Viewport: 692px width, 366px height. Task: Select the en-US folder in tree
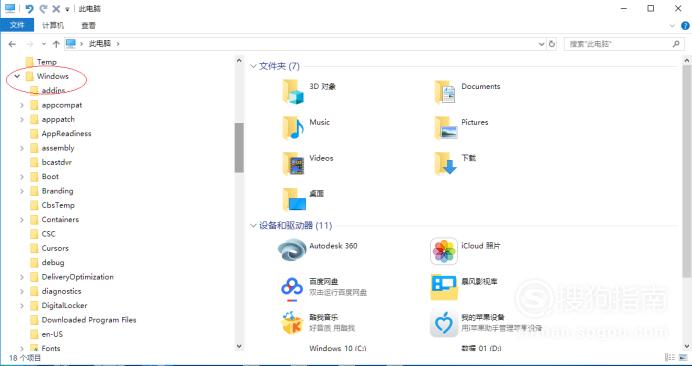[x=46, y=334]
